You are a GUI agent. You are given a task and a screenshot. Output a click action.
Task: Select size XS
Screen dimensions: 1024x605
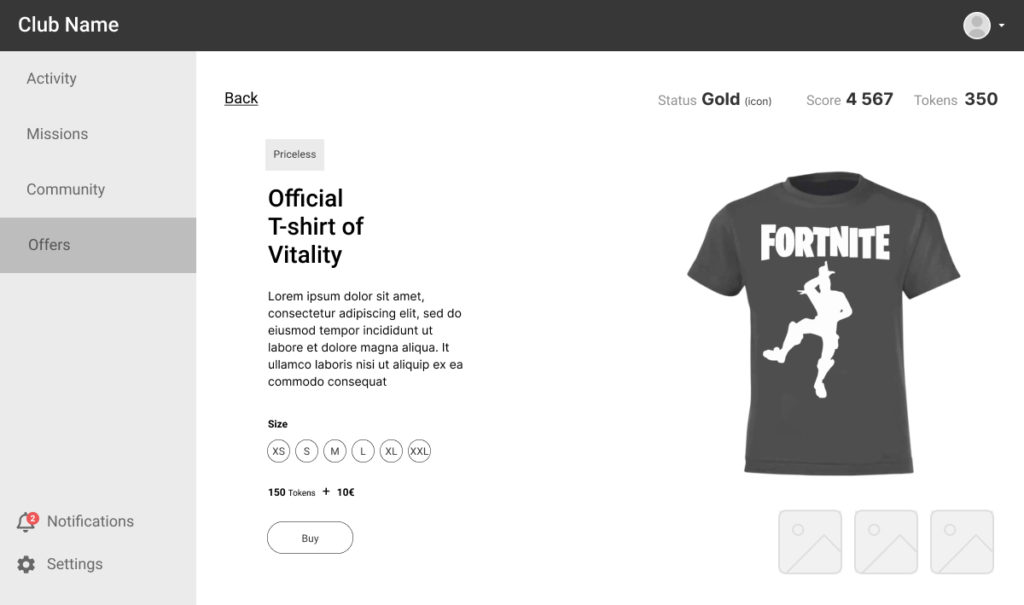point(278,451)
